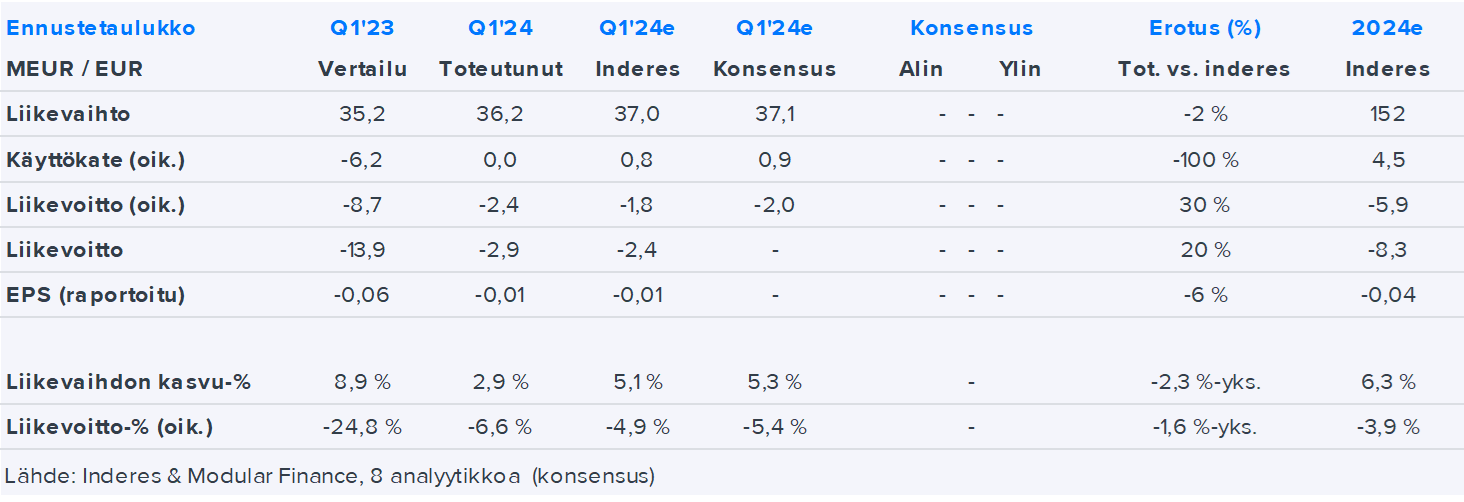Select the EPS (raportoitu) row label
Viewport: 1464px width, 502px height.
pyautogui.click(x=96, y=295)
